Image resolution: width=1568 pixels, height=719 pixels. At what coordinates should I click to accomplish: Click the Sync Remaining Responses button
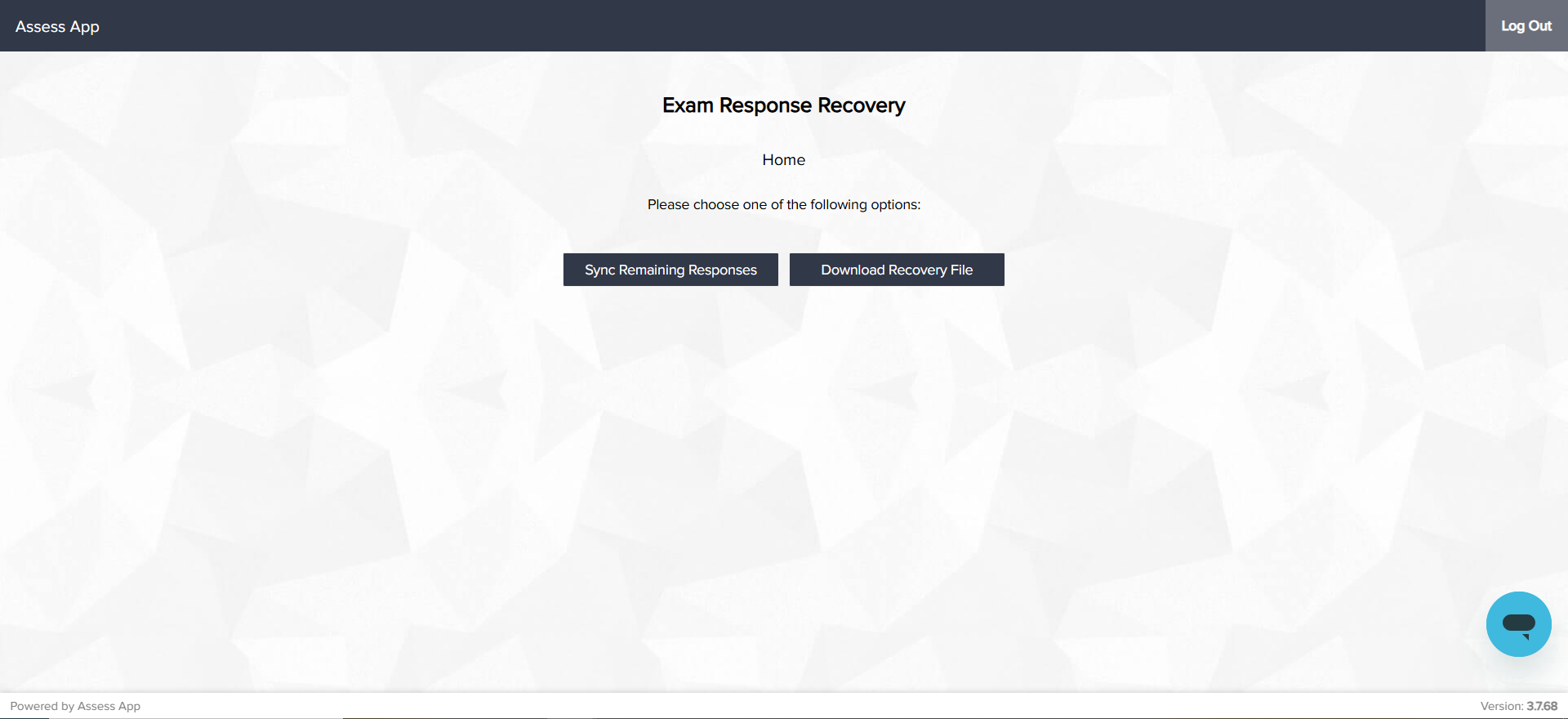tap(670, 270)
